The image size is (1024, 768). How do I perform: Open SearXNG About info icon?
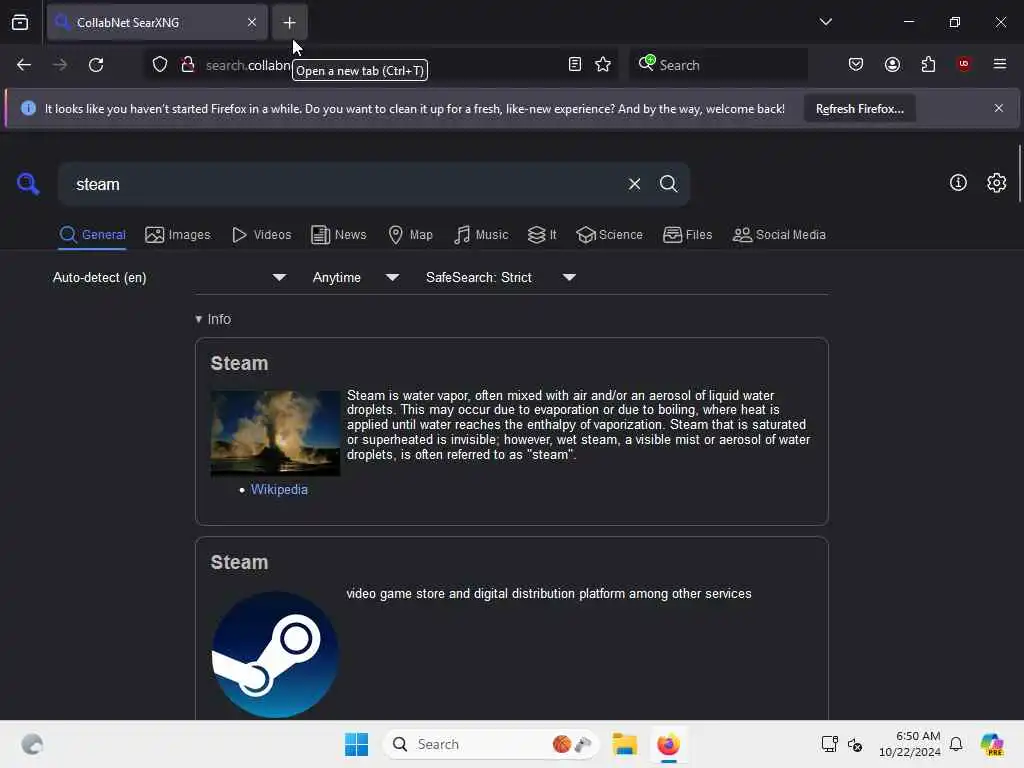click(958, 183)
